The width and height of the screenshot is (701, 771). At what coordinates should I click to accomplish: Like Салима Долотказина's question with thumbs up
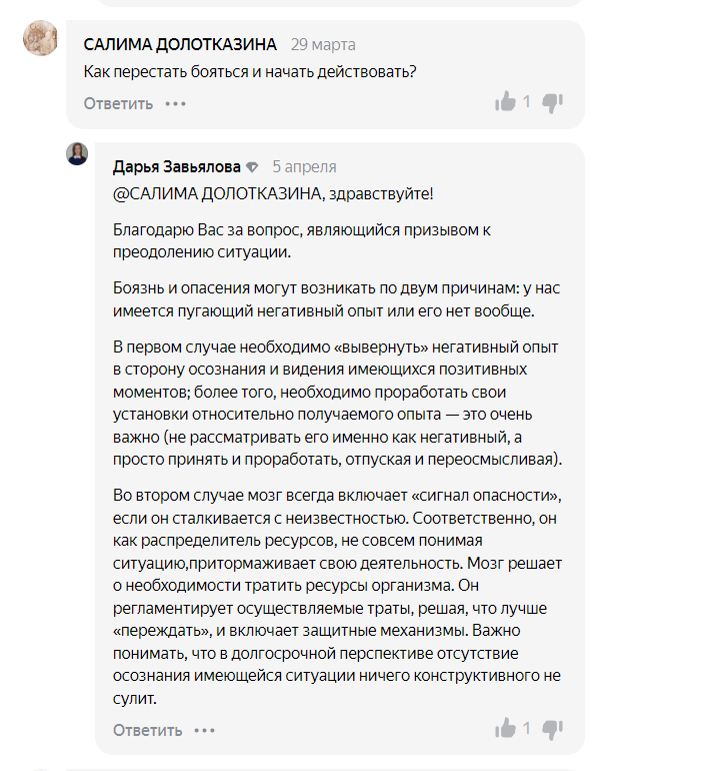(505, 102)
